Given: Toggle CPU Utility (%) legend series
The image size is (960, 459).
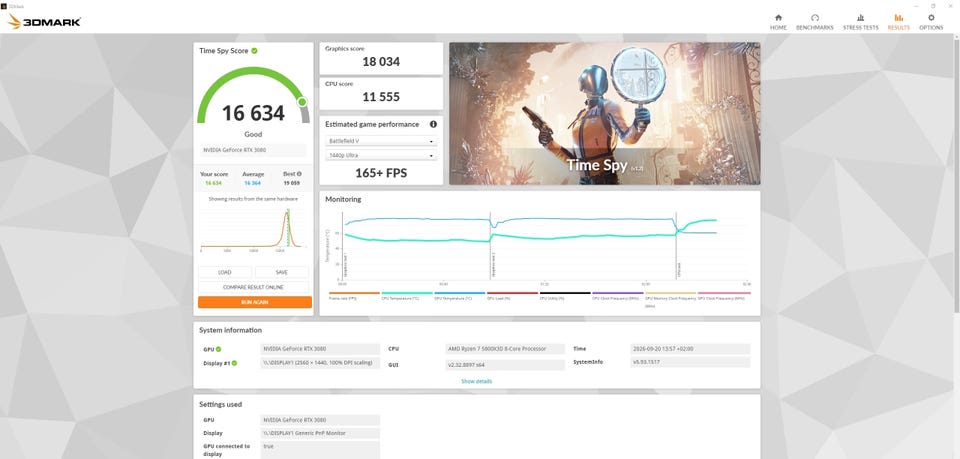Looking at the screenshot, I should click(564, 296).
